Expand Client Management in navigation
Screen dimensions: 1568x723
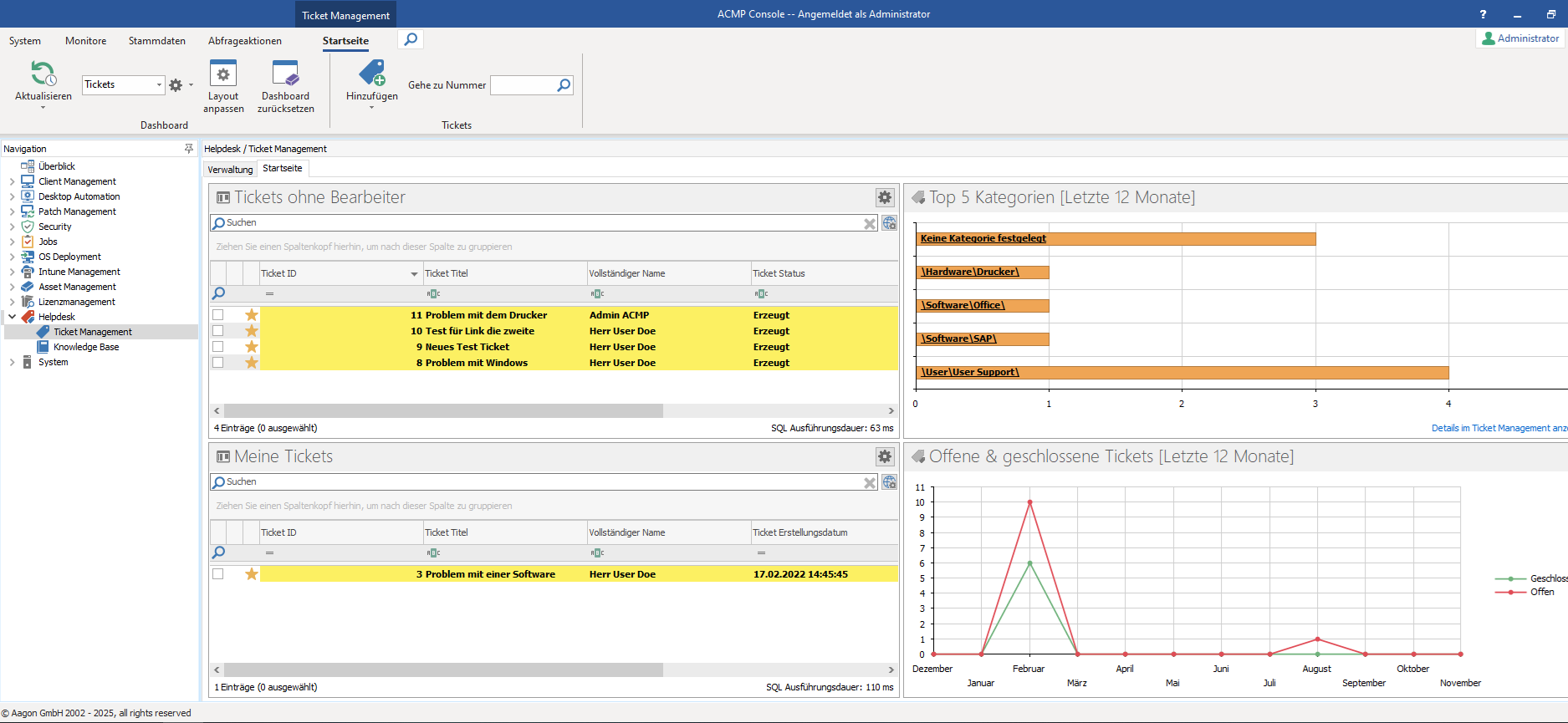(12, 181)
